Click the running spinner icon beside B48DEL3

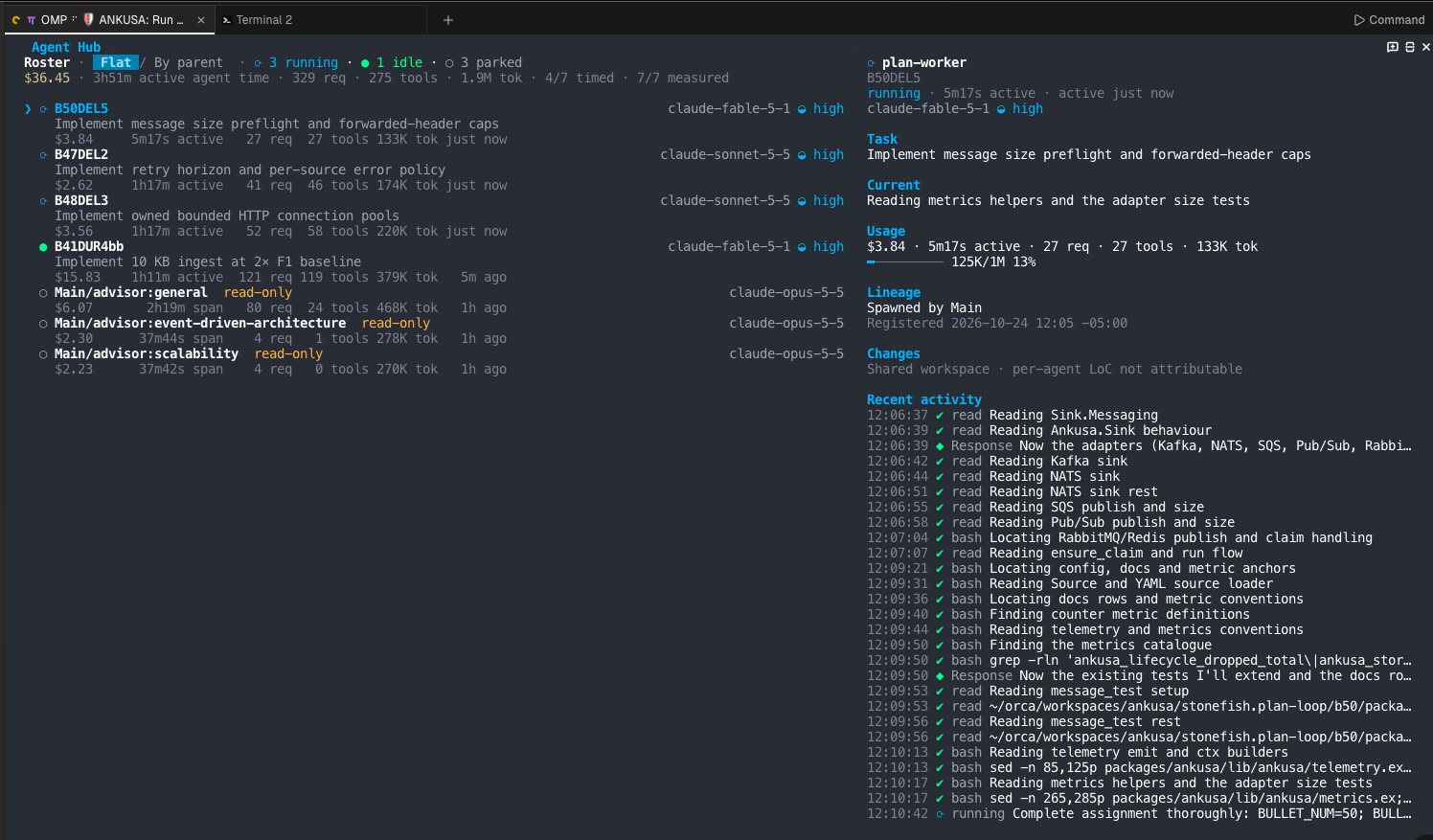(43, 201)
